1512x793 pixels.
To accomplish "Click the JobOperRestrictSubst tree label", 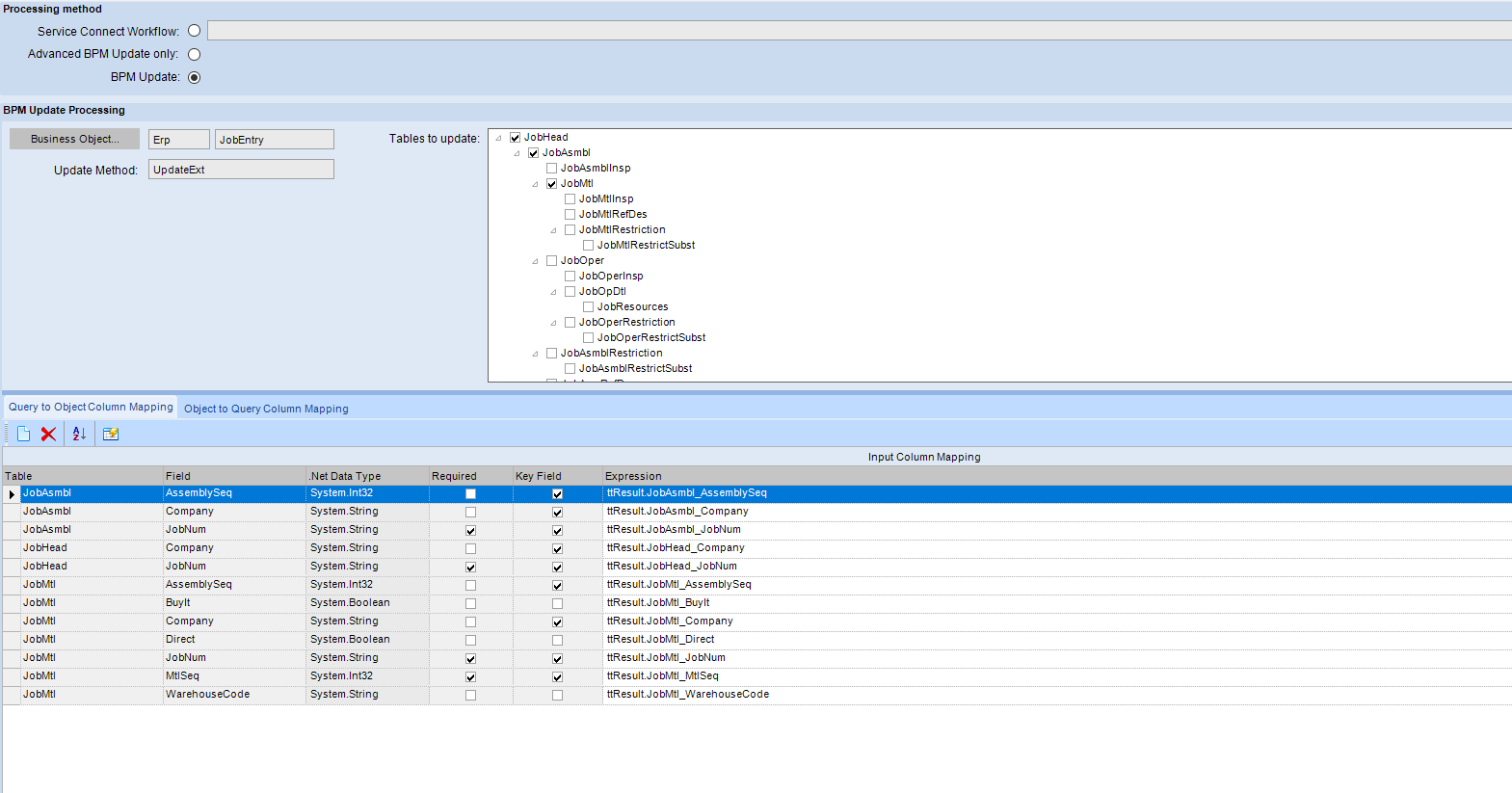I will (x=651, y=338).
